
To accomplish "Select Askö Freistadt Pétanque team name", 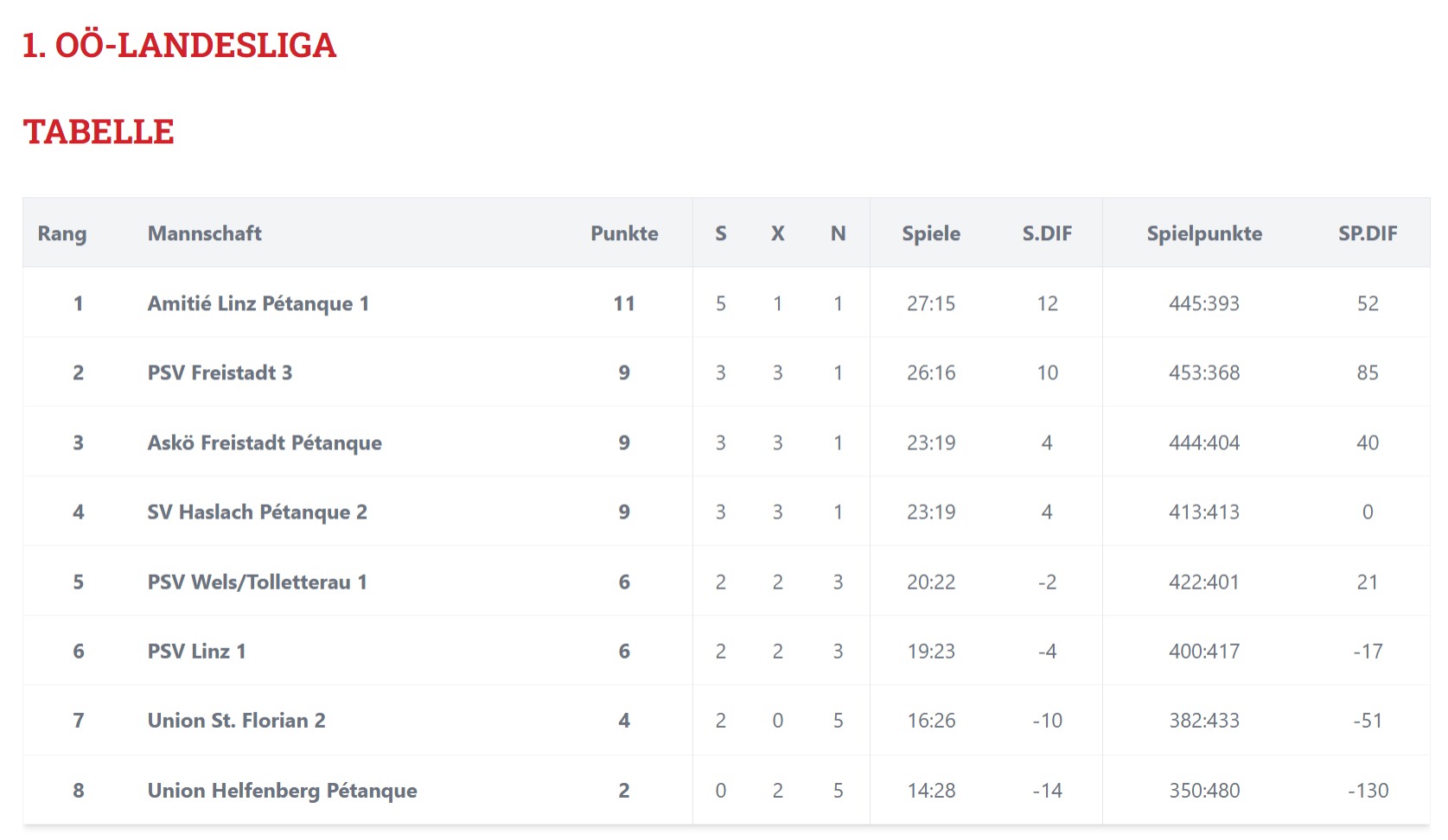I will click(265, 442).
